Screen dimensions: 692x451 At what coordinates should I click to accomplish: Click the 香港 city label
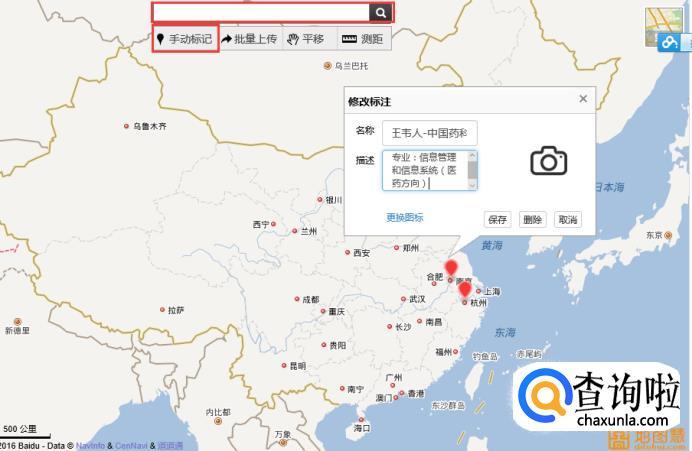point(416,393)
